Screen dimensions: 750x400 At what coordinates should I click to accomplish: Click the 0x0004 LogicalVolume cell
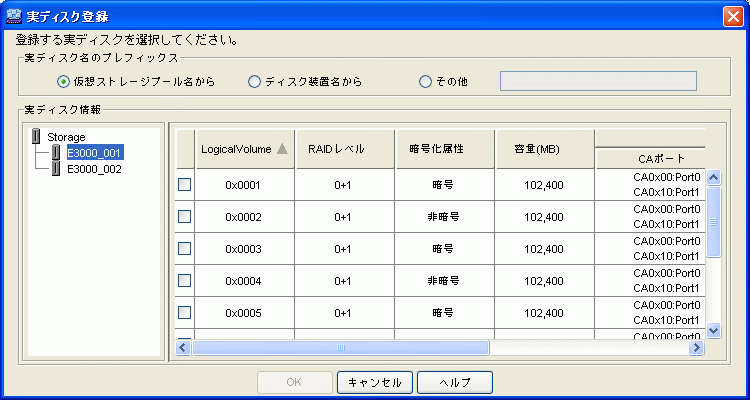tap(244, 281)
